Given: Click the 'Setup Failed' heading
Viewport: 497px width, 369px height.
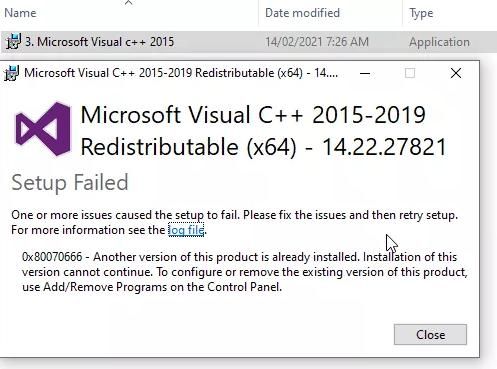Looking at the screenshot, I should [70, 182].
